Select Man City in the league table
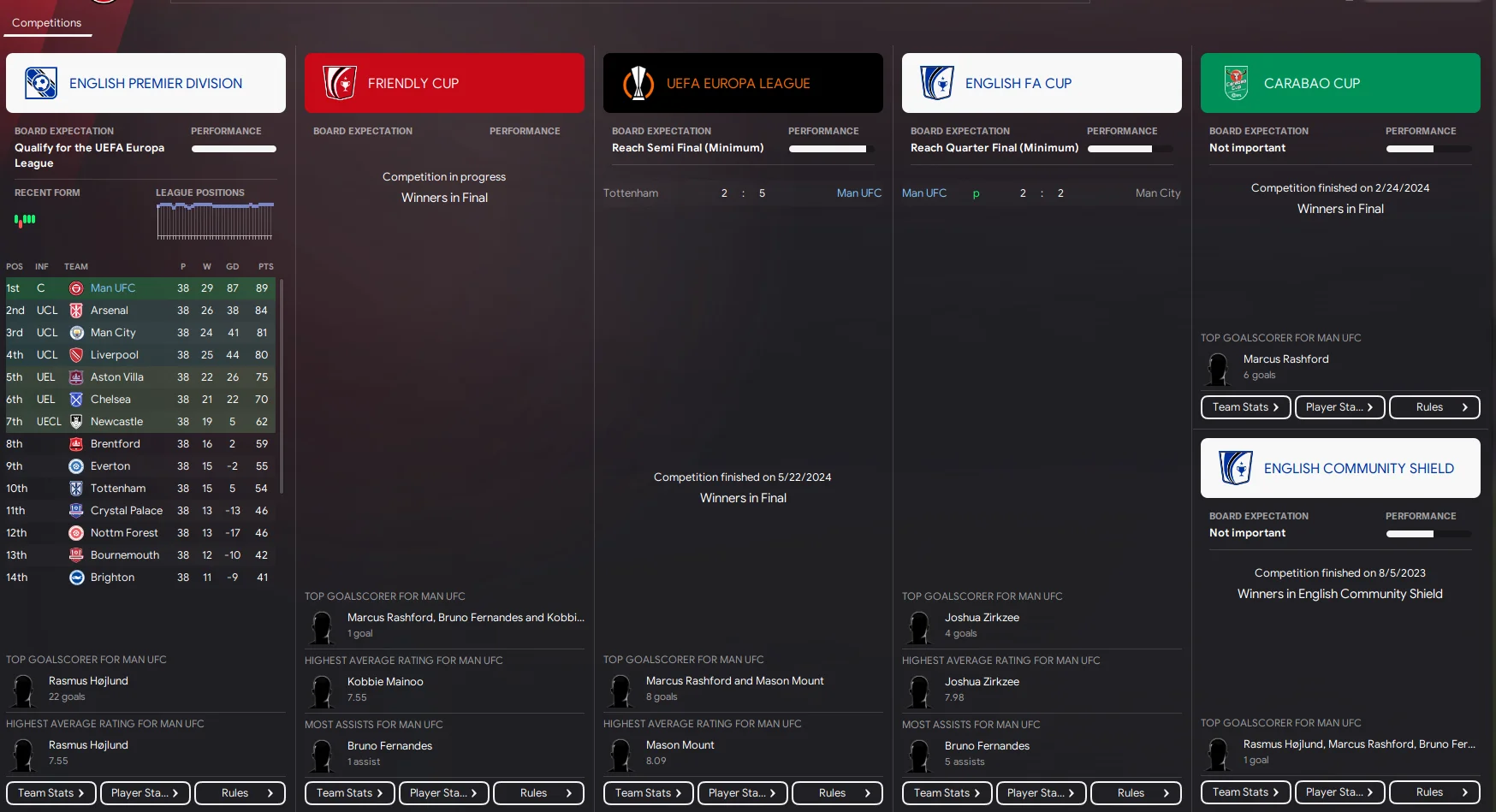Image resolution: width=1496 pixels, height=812 pixels. pyautogui.click(x=113, y=333)
